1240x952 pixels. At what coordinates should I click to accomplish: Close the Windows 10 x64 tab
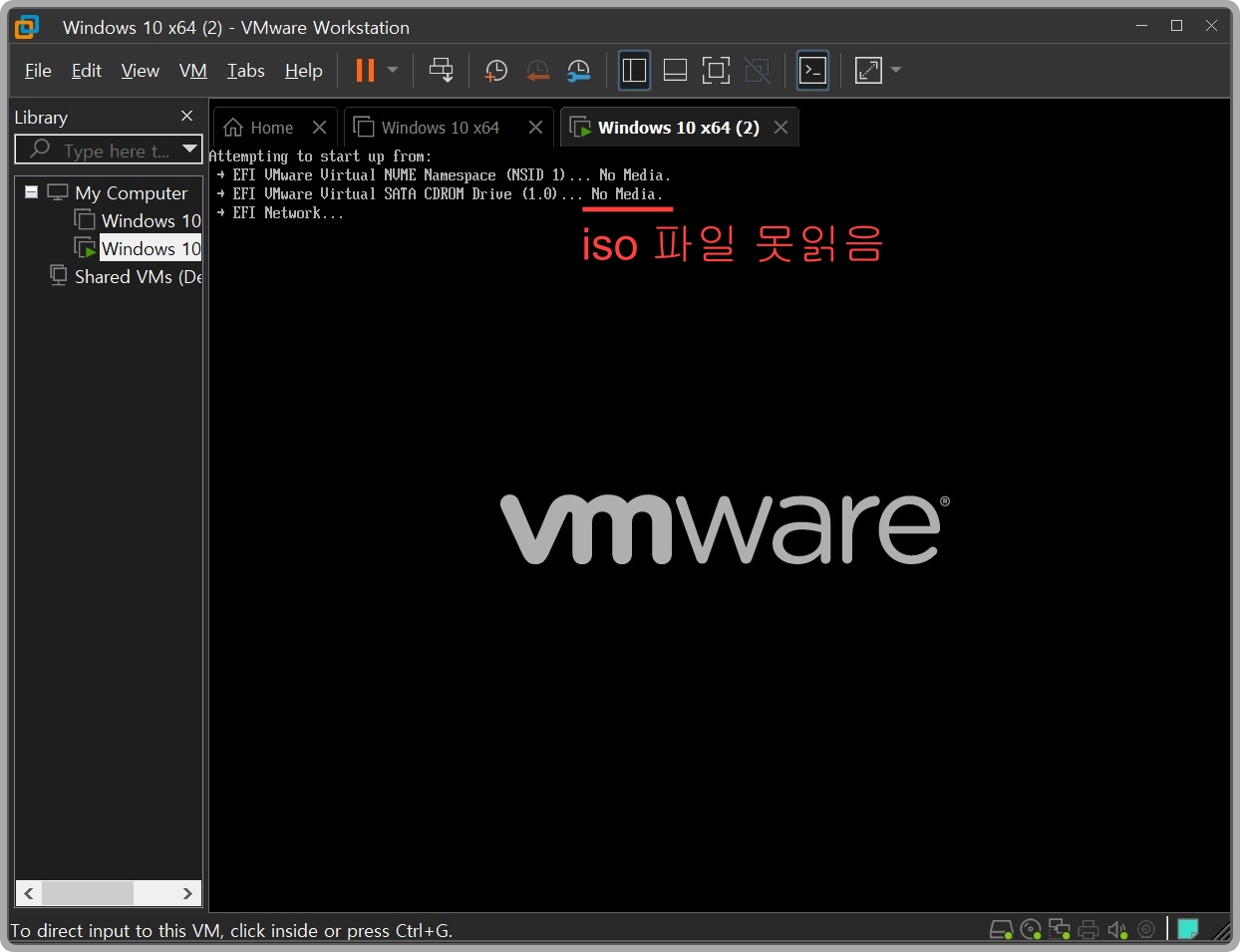tap(535, 128)
